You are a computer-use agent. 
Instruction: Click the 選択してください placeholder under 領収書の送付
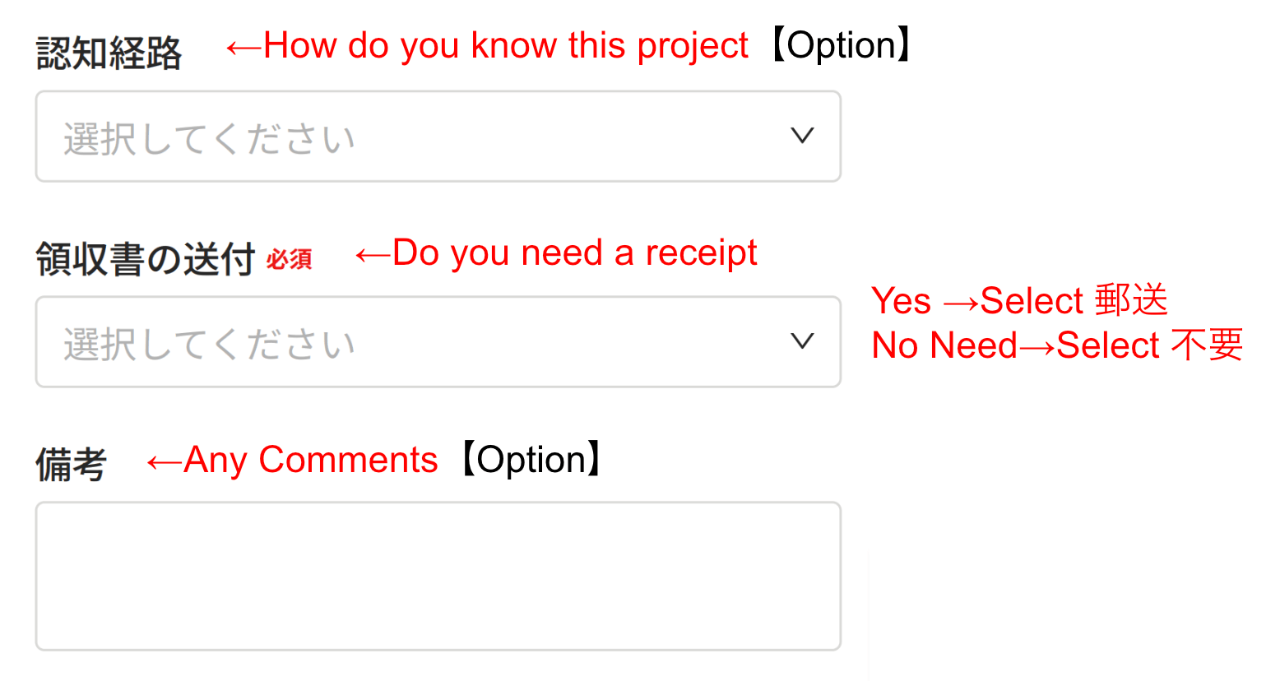click(209, 343)
